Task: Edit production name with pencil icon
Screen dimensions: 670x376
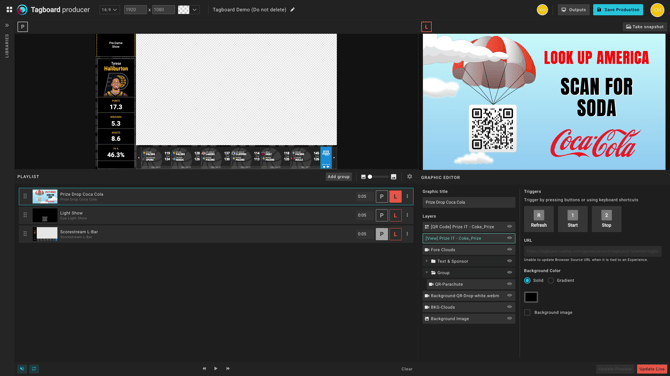Action: [293, 9]
